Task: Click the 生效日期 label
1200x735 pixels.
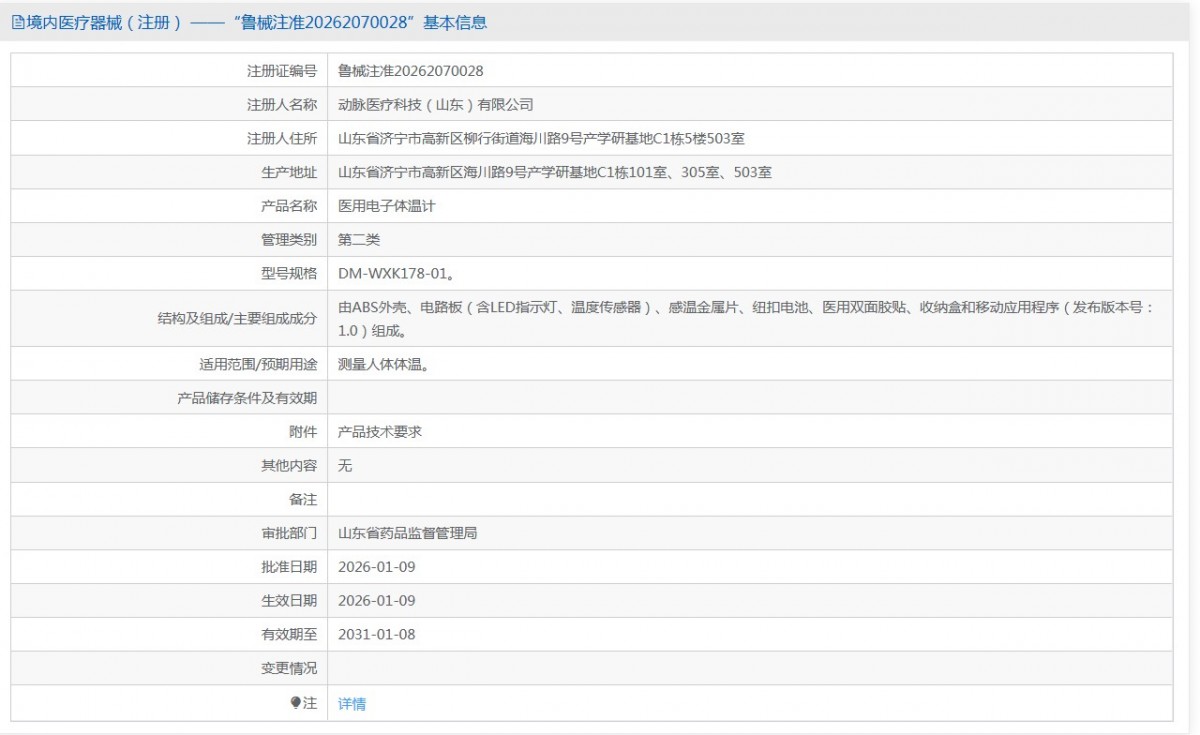Action: coord(289,601)
